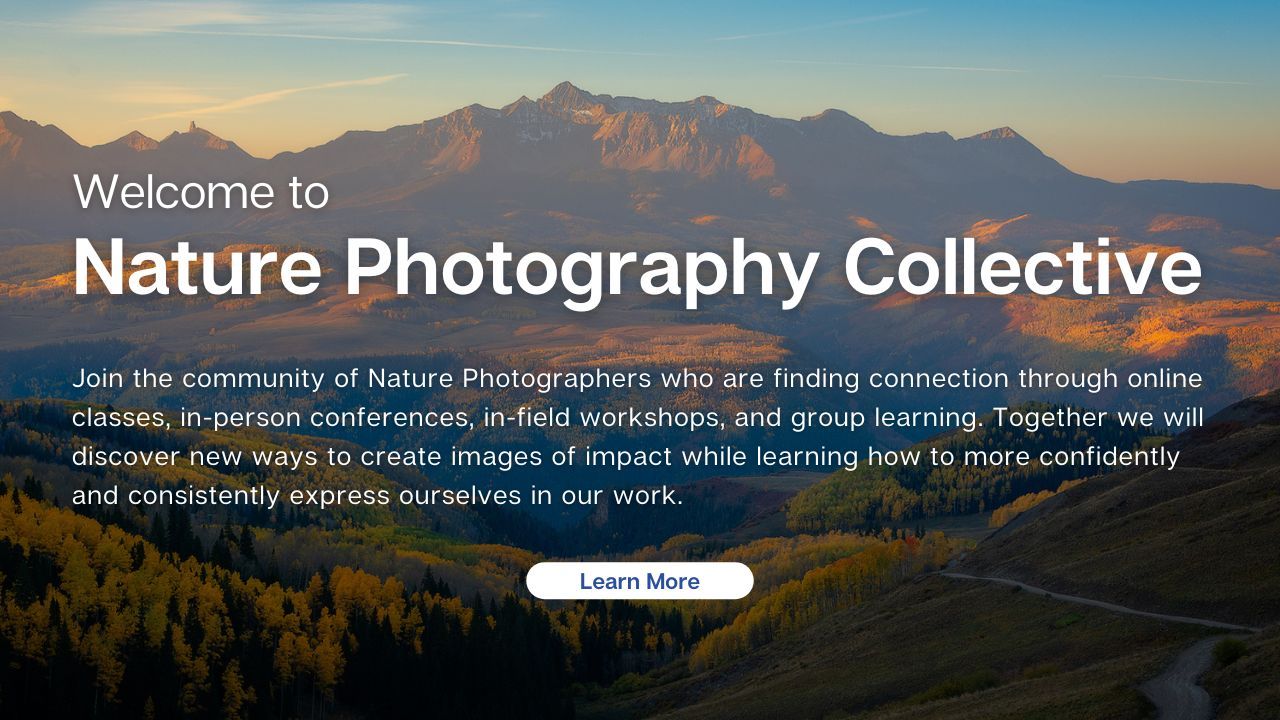Click the word 'Photography' in the large title
1280x720 pixels.
click(582, 270)
